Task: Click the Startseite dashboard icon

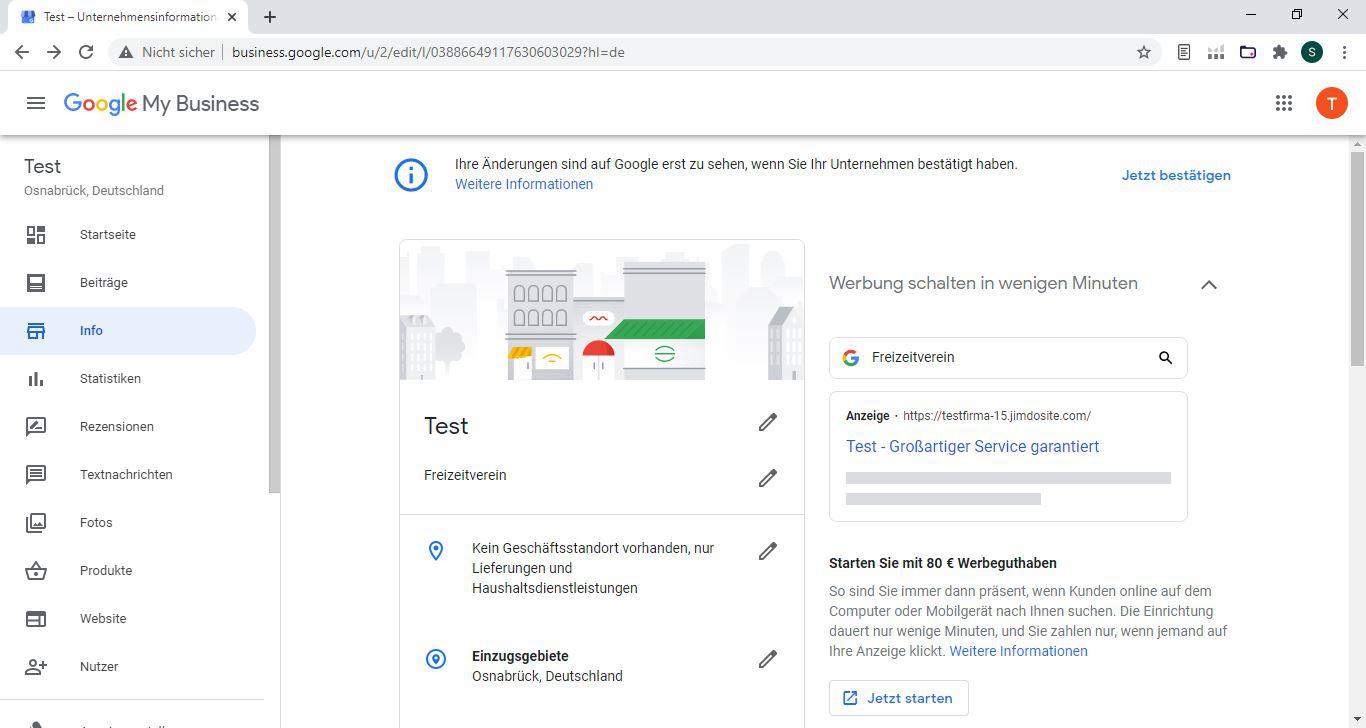Action: [36, 235]
